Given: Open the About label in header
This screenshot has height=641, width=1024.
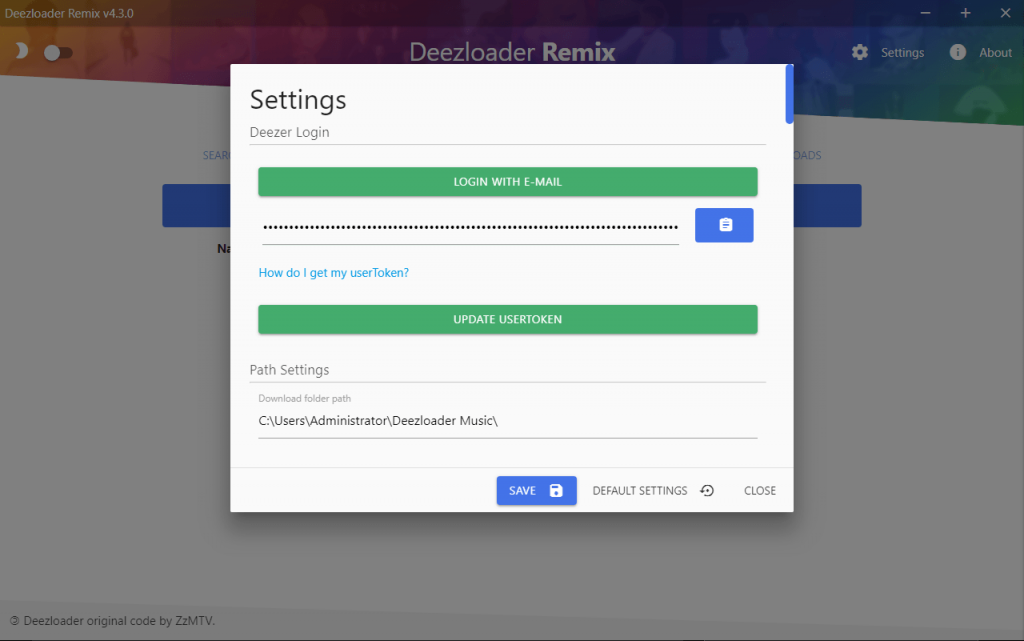Looking at the screenshot, I should (995, 52).
